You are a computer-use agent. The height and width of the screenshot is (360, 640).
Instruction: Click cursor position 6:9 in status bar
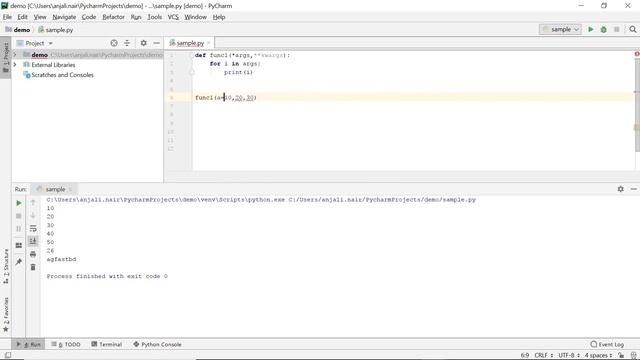coord(524,356)
